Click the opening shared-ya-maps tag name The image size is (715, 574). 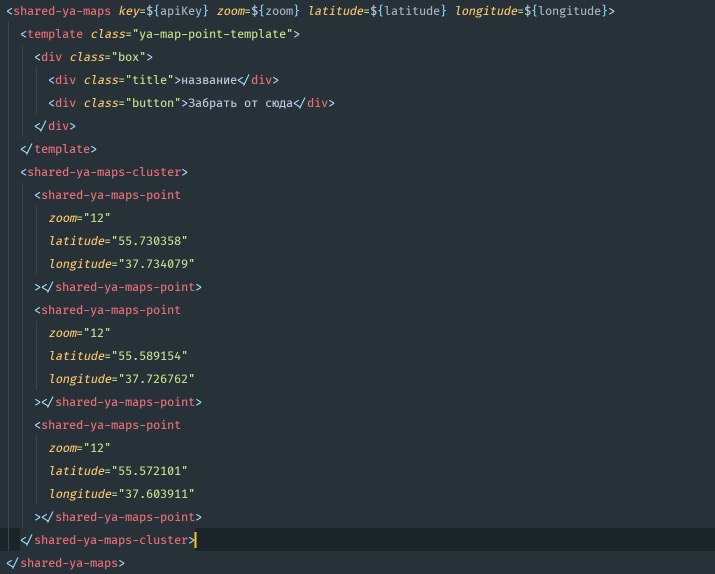point(62,11)
